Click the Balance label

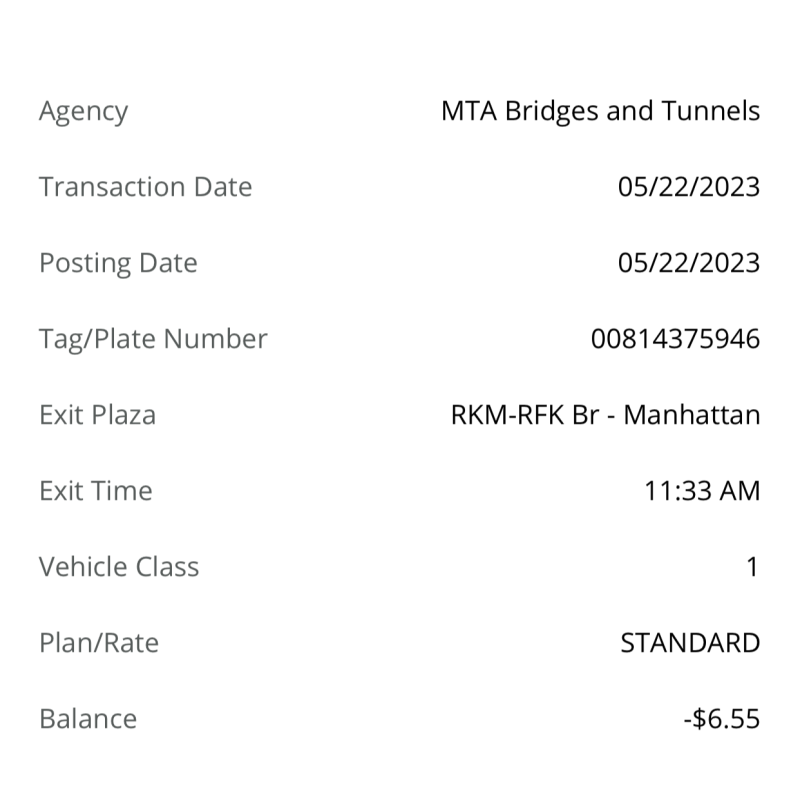pos(88,718)
